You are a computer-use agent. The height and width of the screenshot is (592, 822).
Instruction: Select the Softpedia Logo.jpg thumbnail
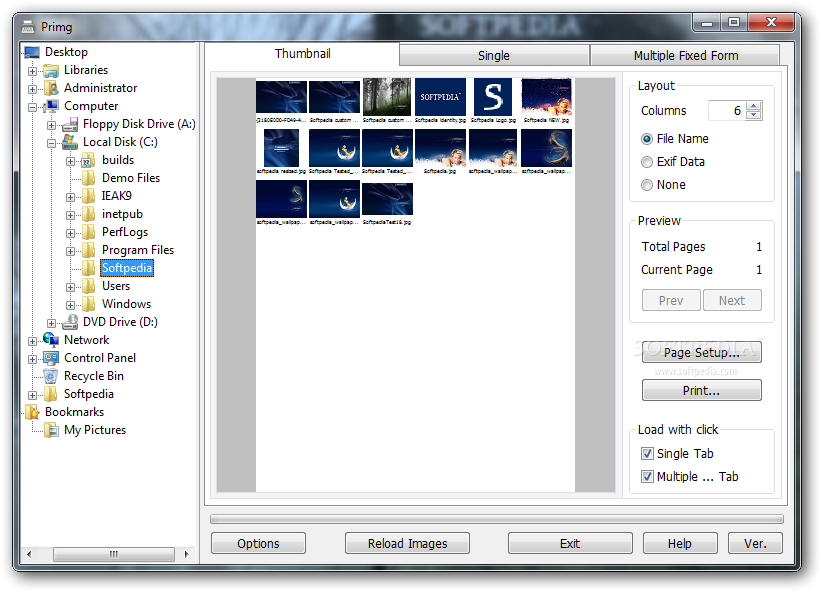tap(493, 97)
